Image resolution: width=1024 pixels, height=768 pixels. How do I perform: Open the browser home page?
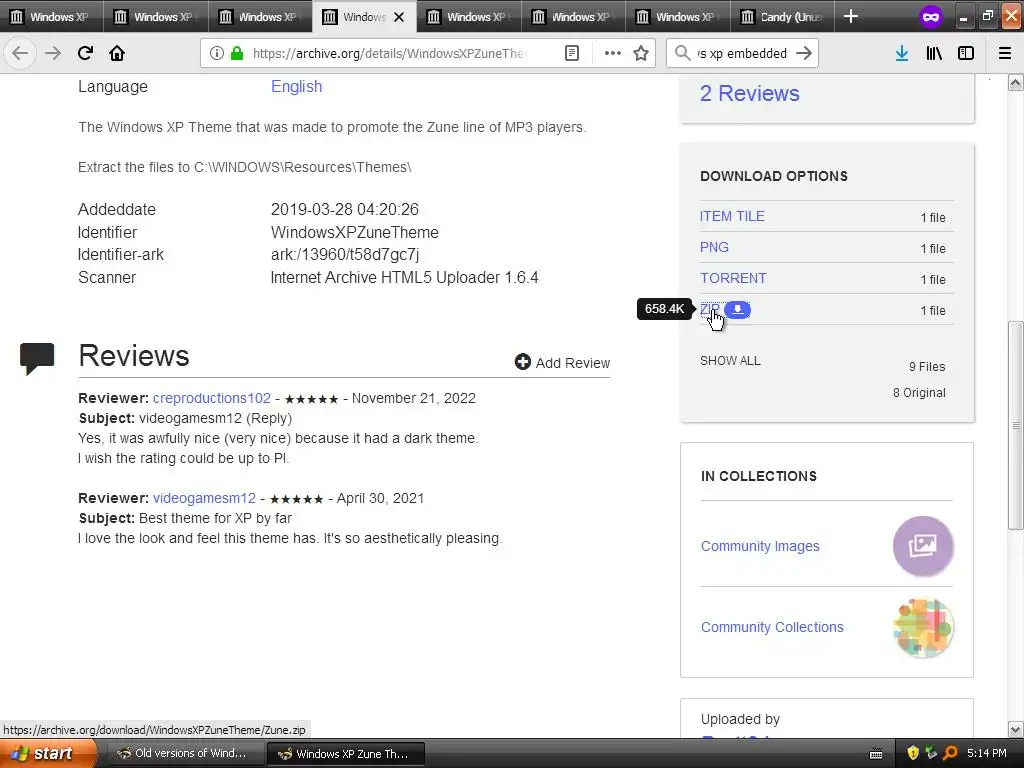coord(117,53)
